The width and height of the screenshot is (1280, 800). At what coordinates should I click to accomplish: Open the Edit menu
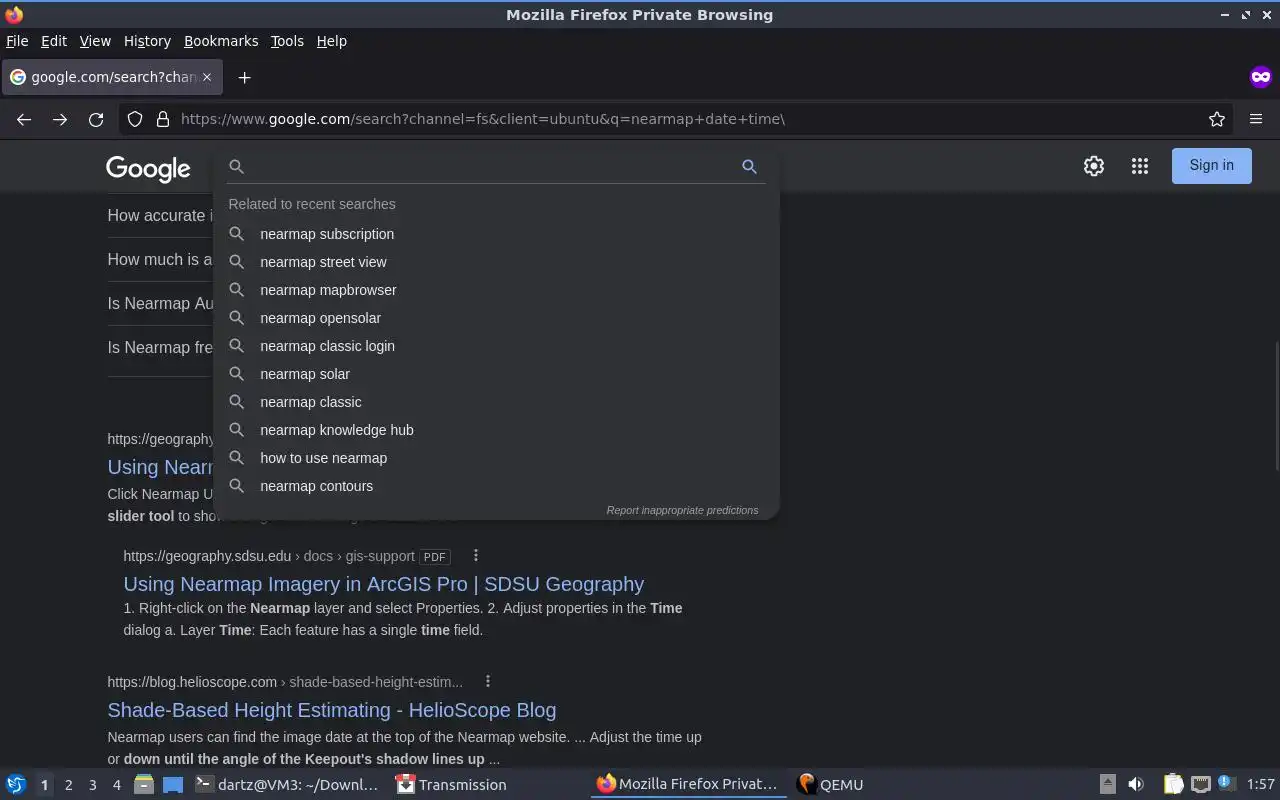click(54, 41)
